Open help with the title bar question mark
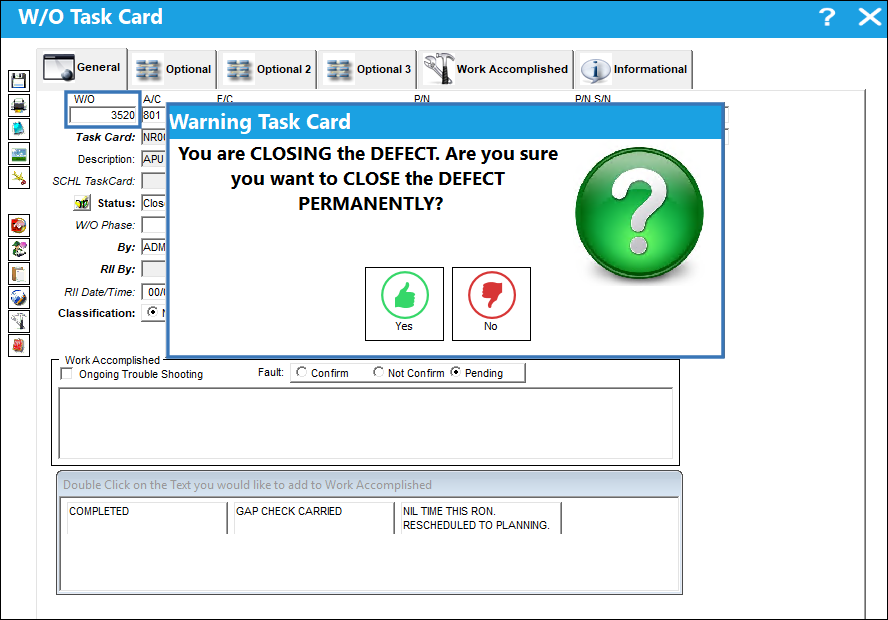 [x=827, y=17]
